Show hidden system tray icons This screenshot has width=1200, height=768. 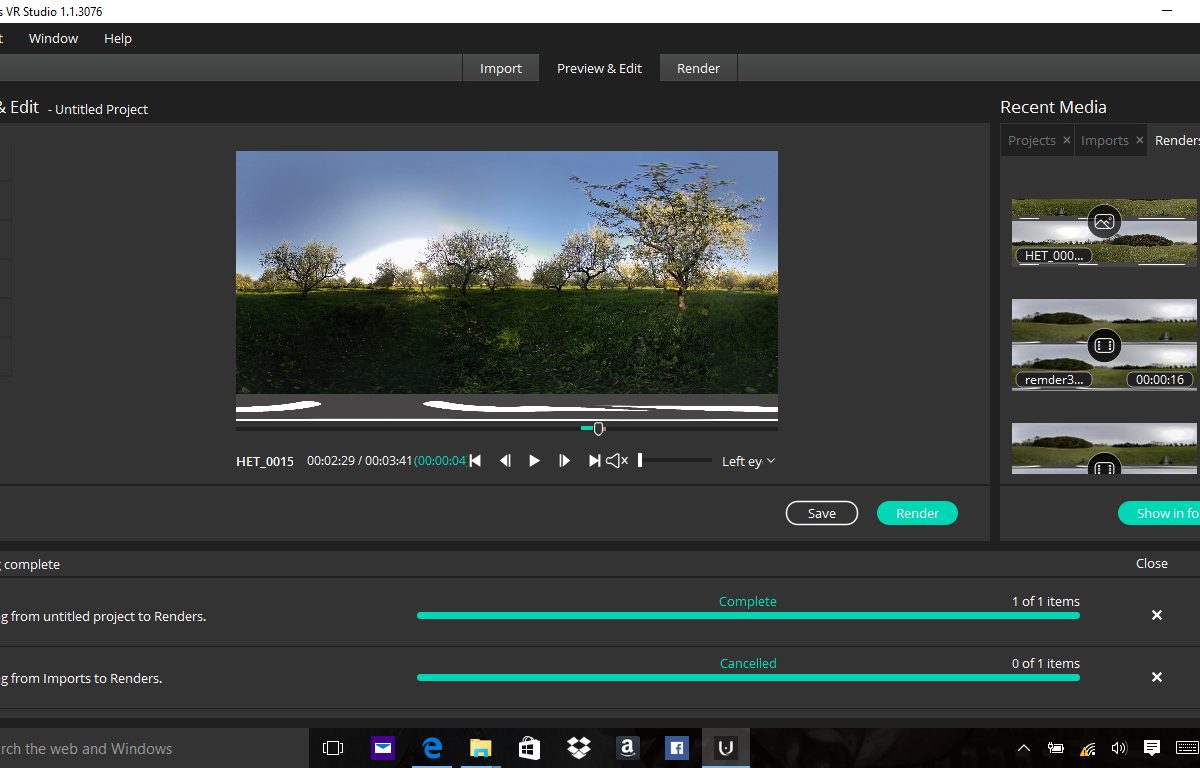pyautogui.click(x=1024, y=748)
